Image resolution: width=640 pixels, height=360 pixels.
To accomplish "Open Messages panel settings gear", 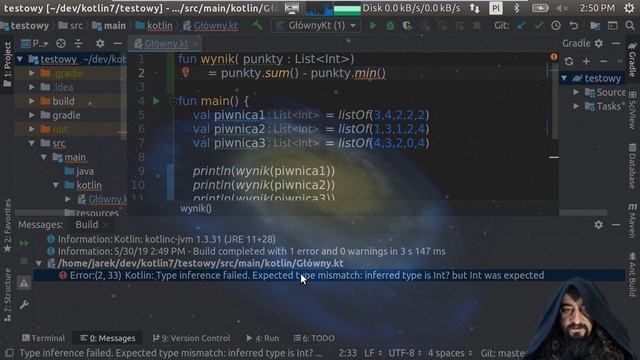I will click(x=598, y=224).
